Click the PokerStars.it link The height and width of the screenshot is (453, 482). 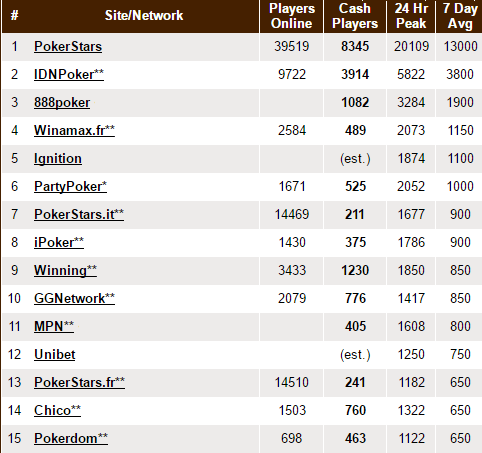click(x=79, y=214)
